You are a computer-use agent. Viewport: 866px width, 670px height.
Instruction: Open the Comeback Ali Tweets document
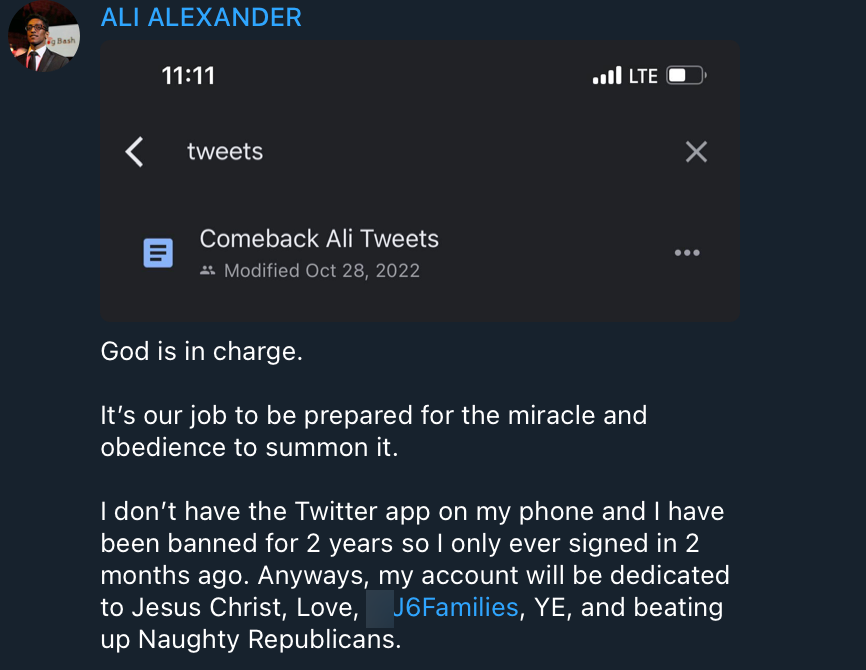point(319,239)
